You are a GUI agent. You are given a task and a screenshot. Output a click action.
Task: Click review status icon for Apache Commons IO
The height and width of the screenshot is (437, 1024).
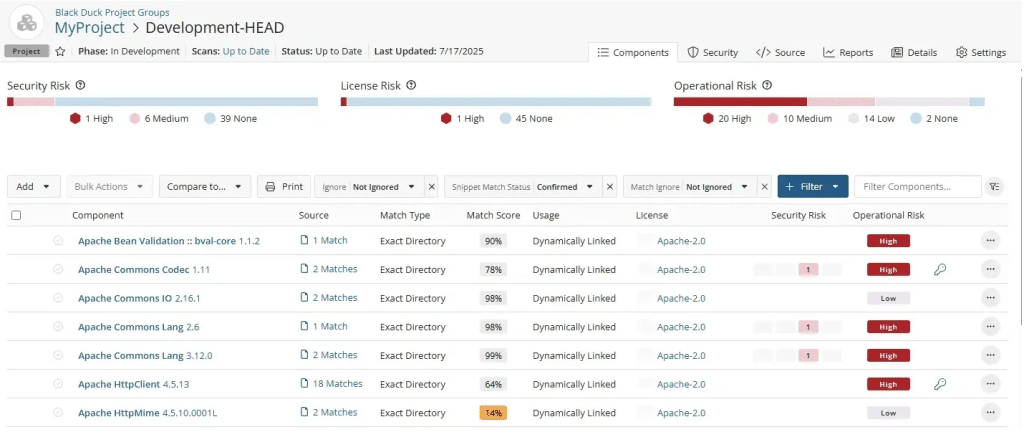pos(58,298)
